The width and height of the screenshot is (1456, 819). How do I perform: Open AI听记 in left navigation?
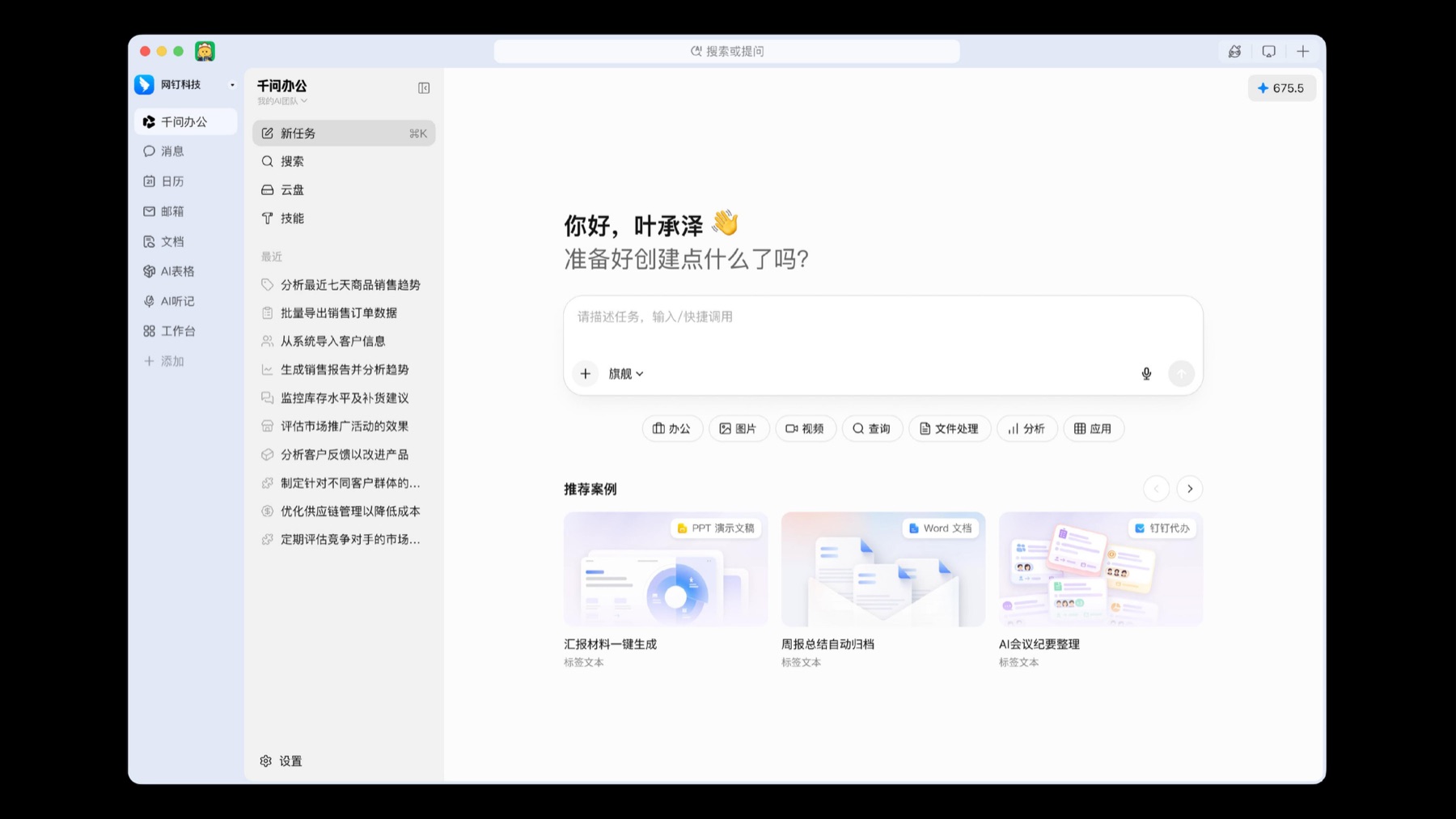coord(185,301)
